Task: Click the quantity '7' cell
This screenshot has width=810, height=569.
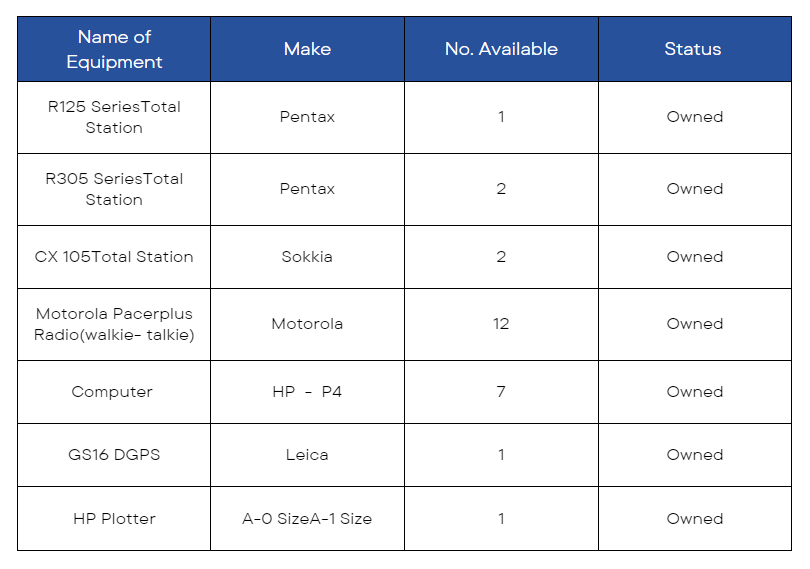Action: [501, 392]
